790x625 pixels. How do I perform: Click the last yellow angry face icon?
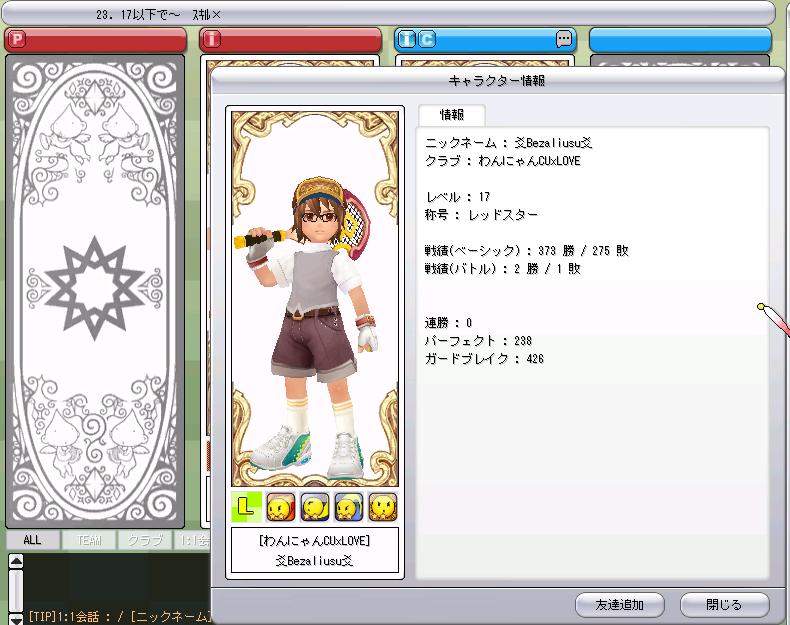click(x=383, y=507)
